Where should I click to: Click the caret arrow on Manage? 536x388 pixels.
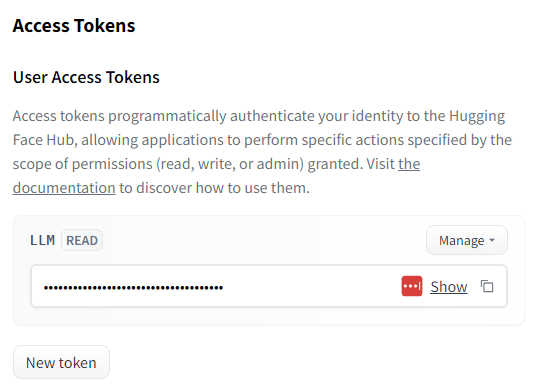click(492, 240)
